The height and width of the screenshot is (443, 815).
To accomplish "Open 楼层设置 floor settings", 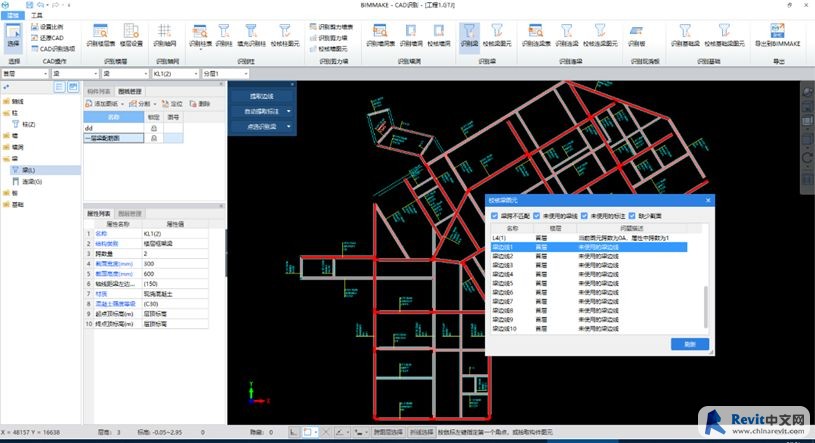I will [131, 35].
